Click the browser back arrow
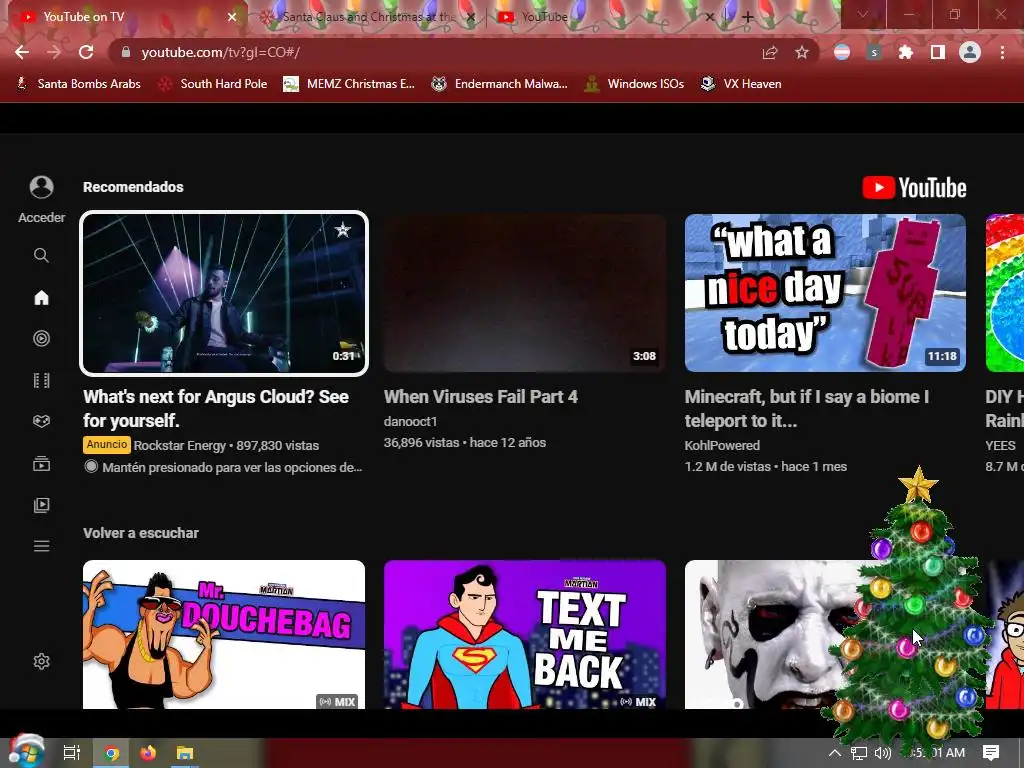The width and height of the screenshot is (1024, 768). pyautogui.click(x=22, y=52)
